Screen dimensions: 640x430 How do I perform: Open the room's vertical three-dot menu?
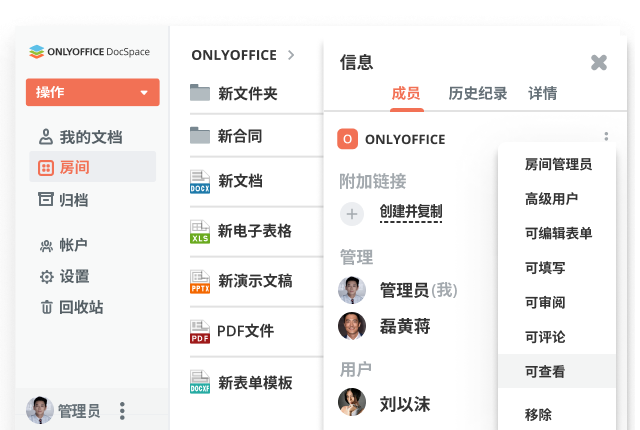606,136
